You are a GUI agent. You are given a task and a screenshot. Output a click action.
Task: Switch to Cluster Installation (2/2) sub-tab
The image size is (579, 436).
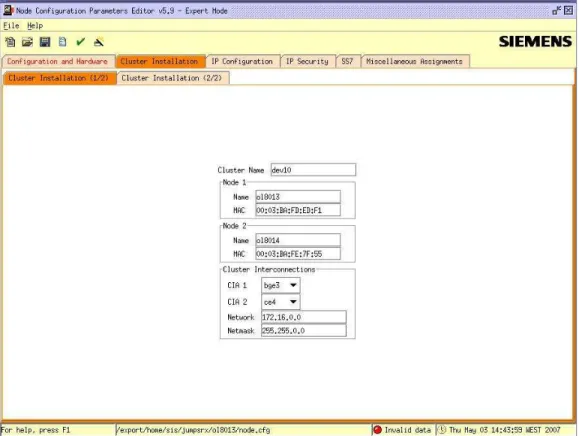point(172,78)
